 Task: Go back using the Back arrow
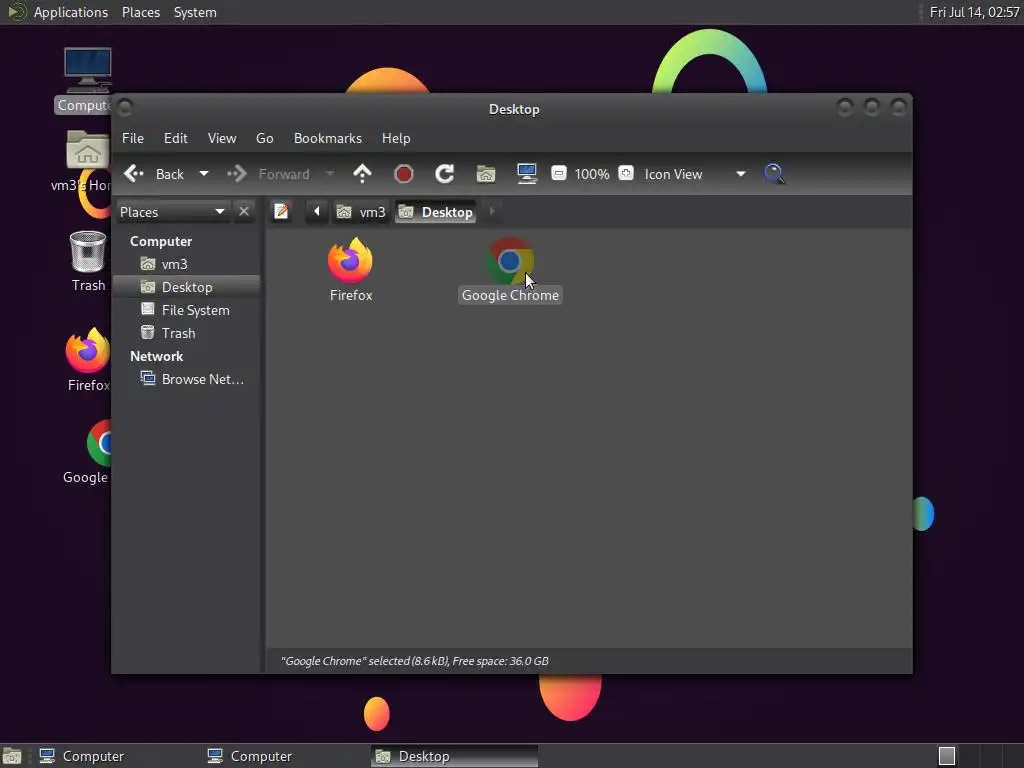[x=154, y=174]
